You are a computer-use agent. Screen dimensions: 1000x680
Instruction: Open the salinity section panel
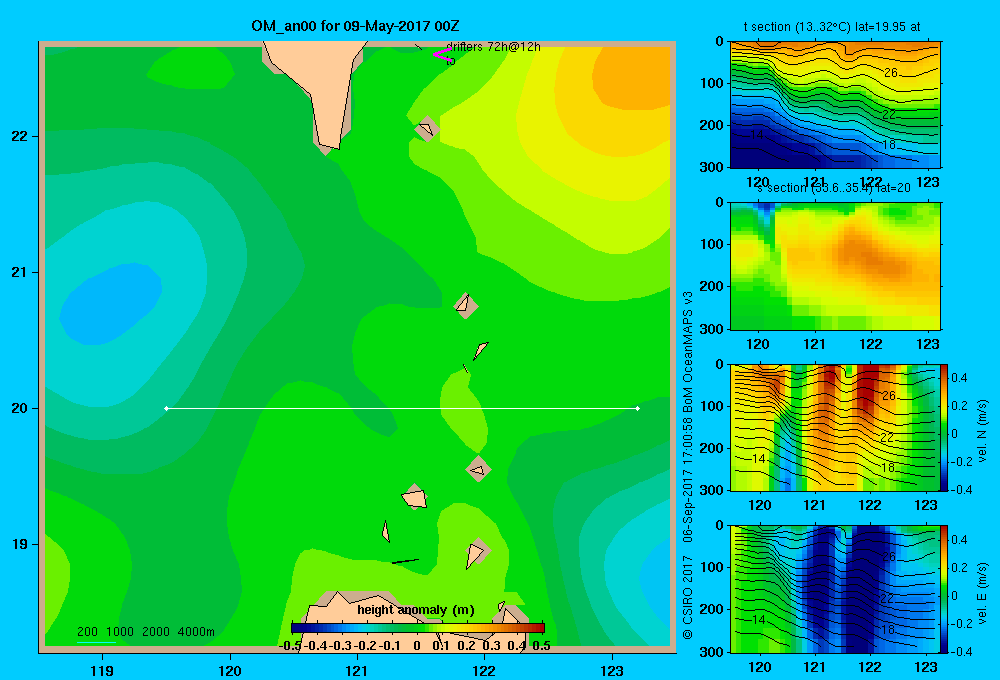(835, 266)
